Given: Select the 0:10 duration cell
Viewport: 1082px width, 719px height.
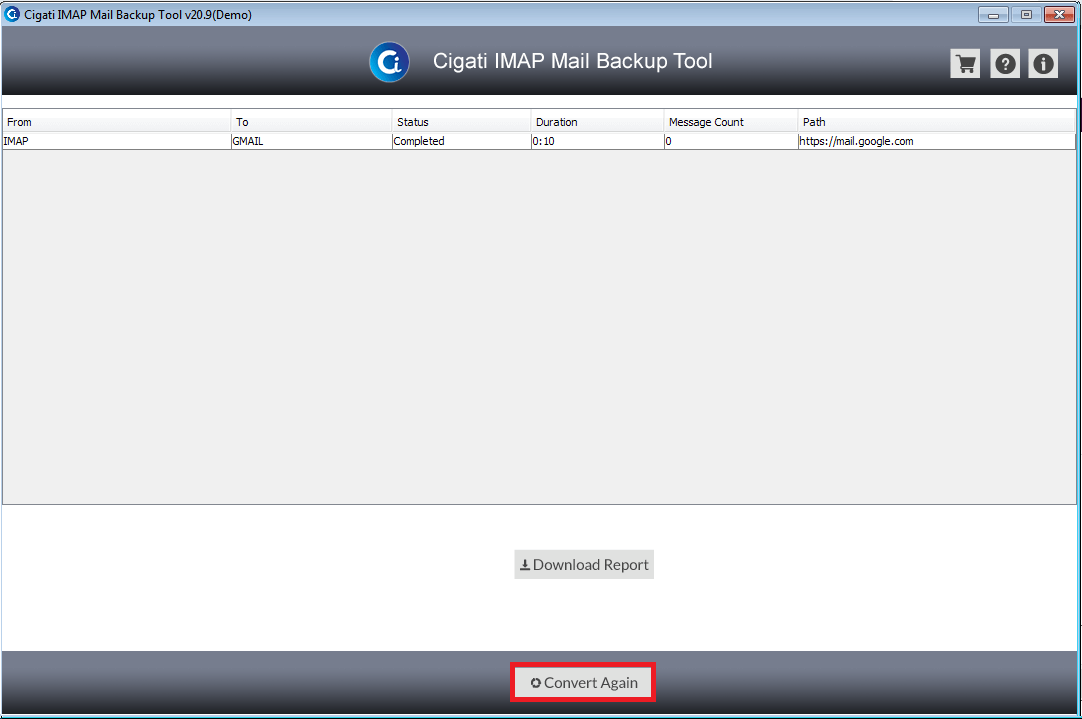Looking at the screenshot, I should coord(598,141).
